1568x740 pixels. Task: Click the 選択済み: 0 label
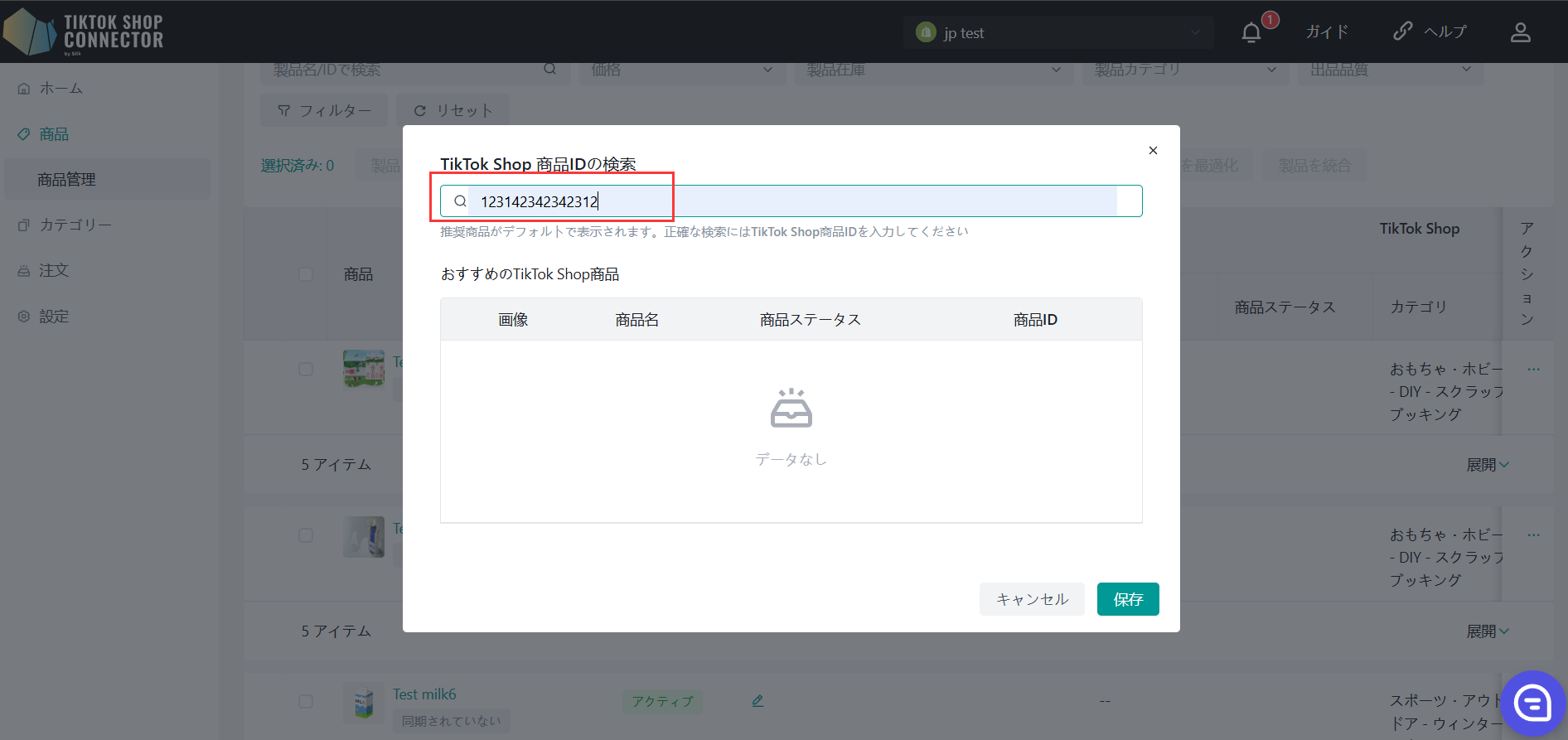[298, 166]
